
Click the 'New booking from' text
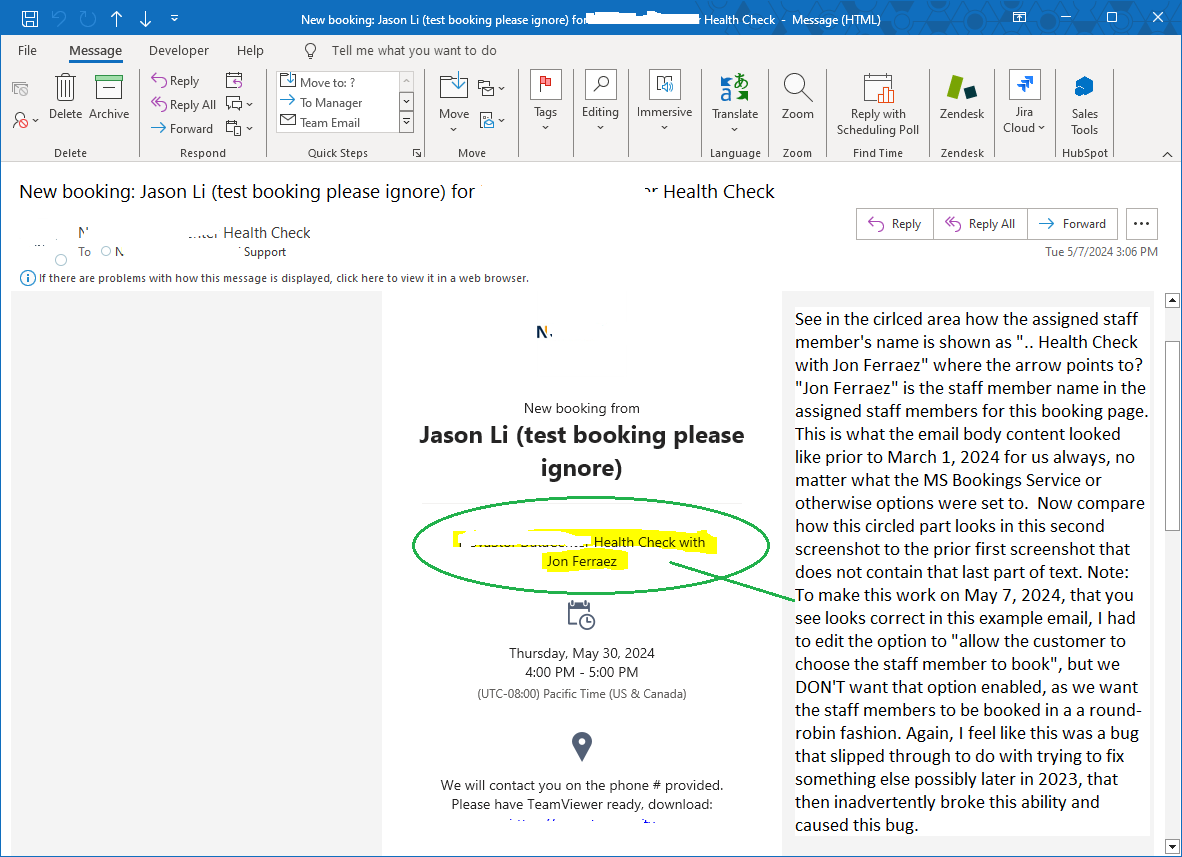pyautogui.click(x=582, y=408)
